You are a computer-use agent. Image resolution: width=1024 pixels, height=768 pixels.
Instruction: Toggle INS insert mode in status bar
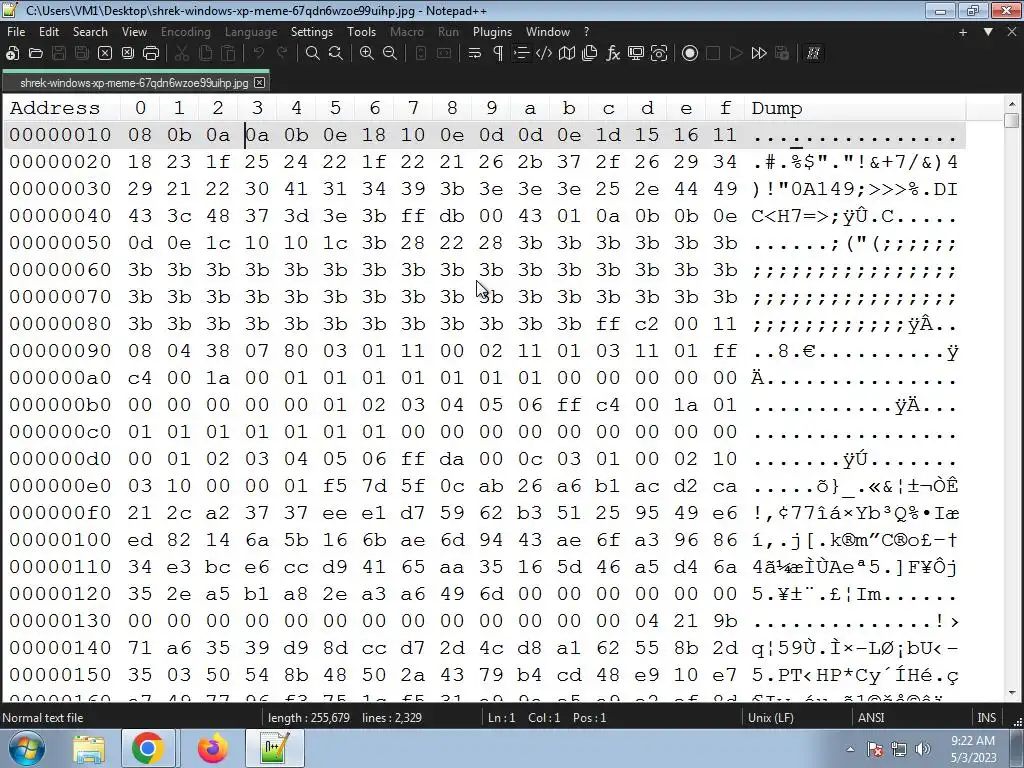pos(986,718)
